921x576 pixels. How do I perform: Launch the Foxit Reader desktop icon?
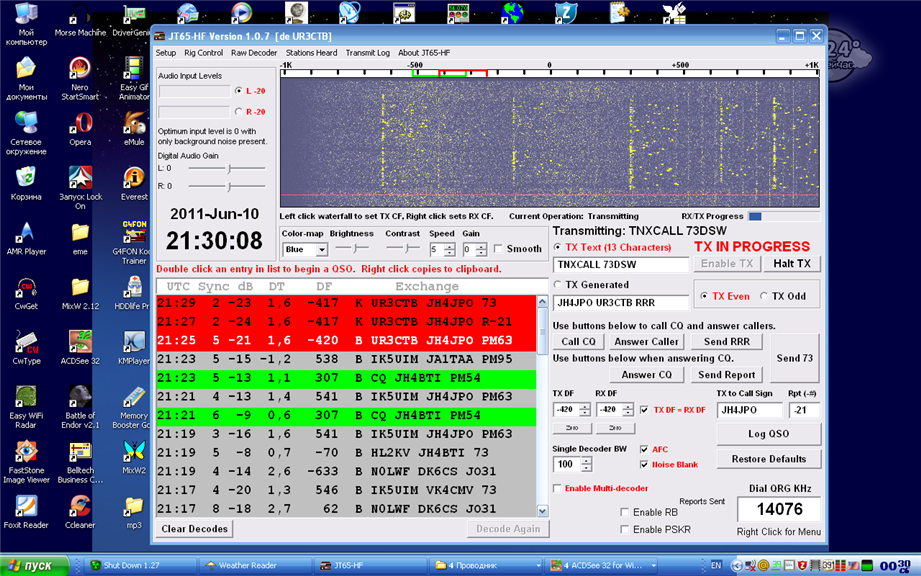26,512
